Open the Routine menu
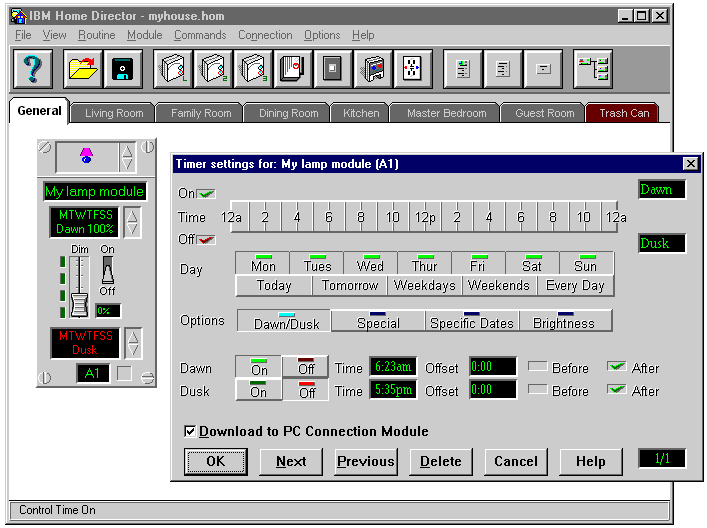This screenshot has height=528, width=707. (x=96, y=35)
